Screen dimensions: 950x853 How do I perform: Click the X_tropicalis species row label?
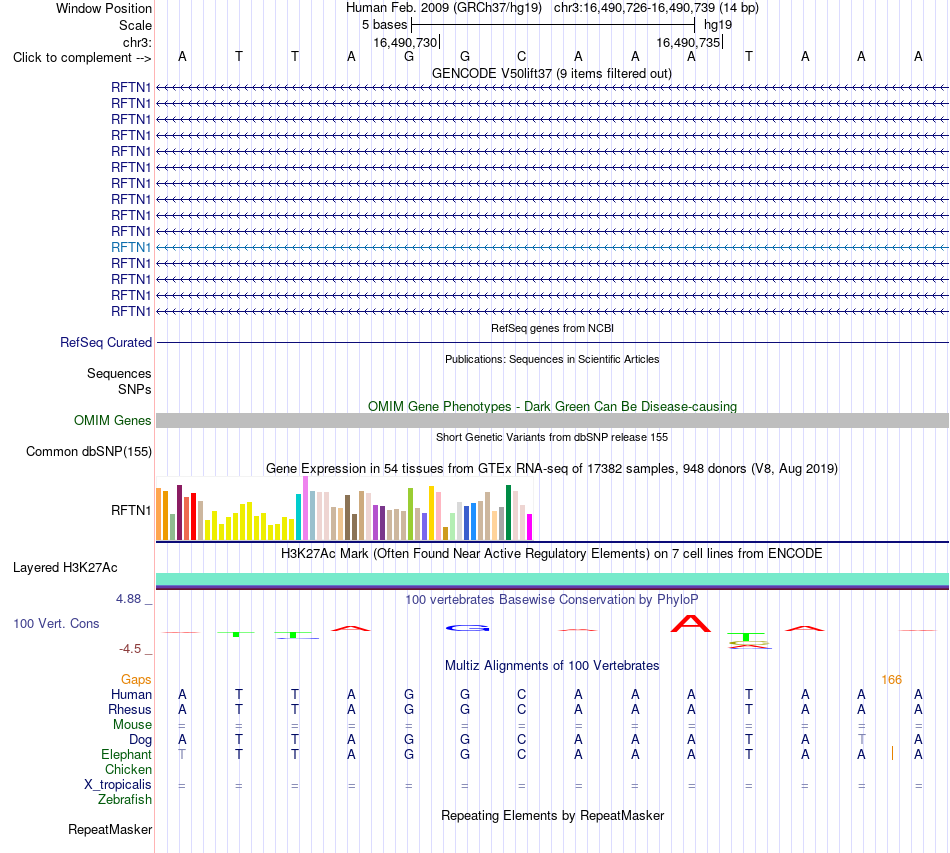tap(118, 785)
